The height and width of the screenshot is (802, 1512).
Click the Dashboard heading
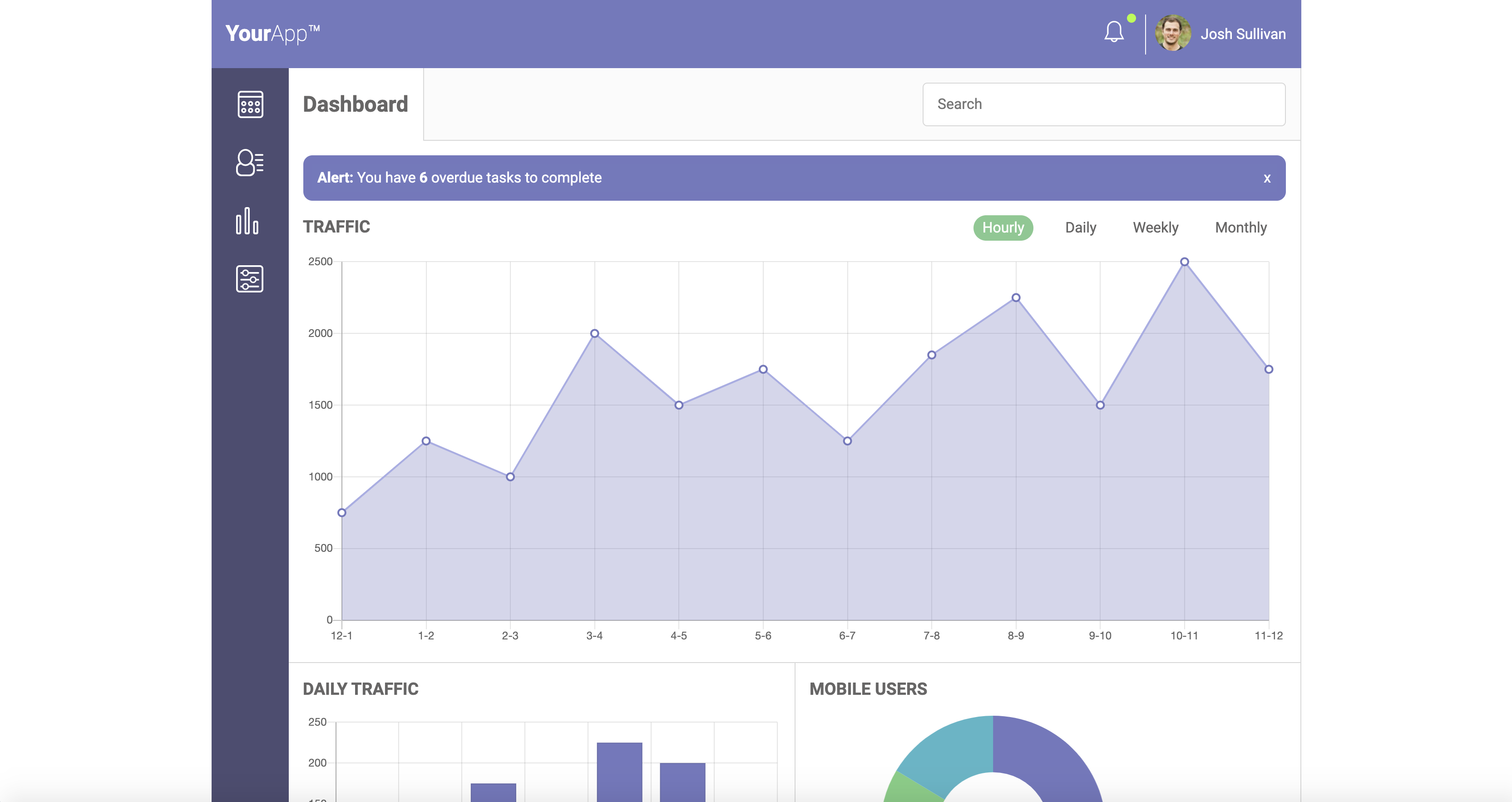[x=355, y=104]
